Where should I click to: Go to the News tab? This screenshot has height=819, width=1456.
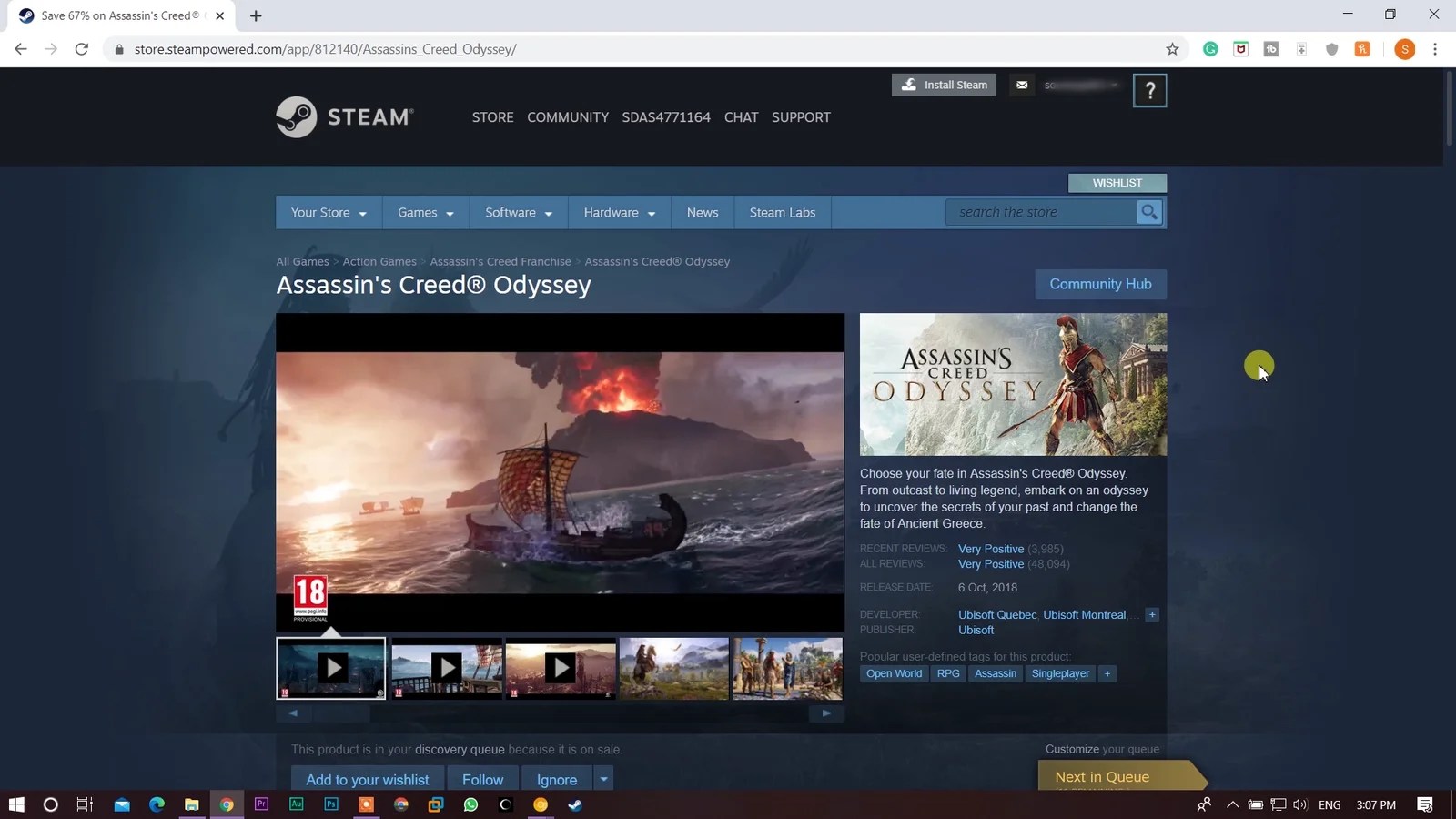[x=703, y=212]
